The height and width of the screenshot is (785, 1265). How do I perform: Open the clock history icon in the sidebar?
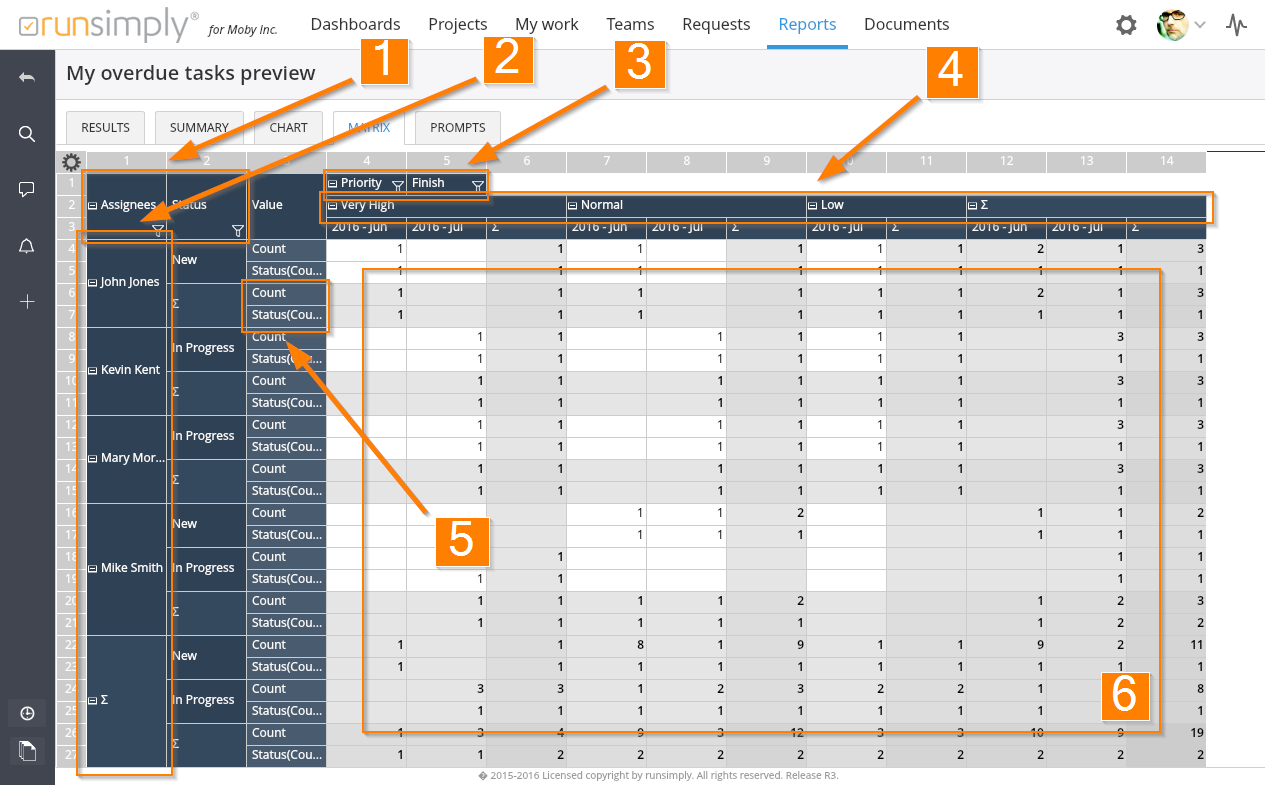click(x=27, y=713)
